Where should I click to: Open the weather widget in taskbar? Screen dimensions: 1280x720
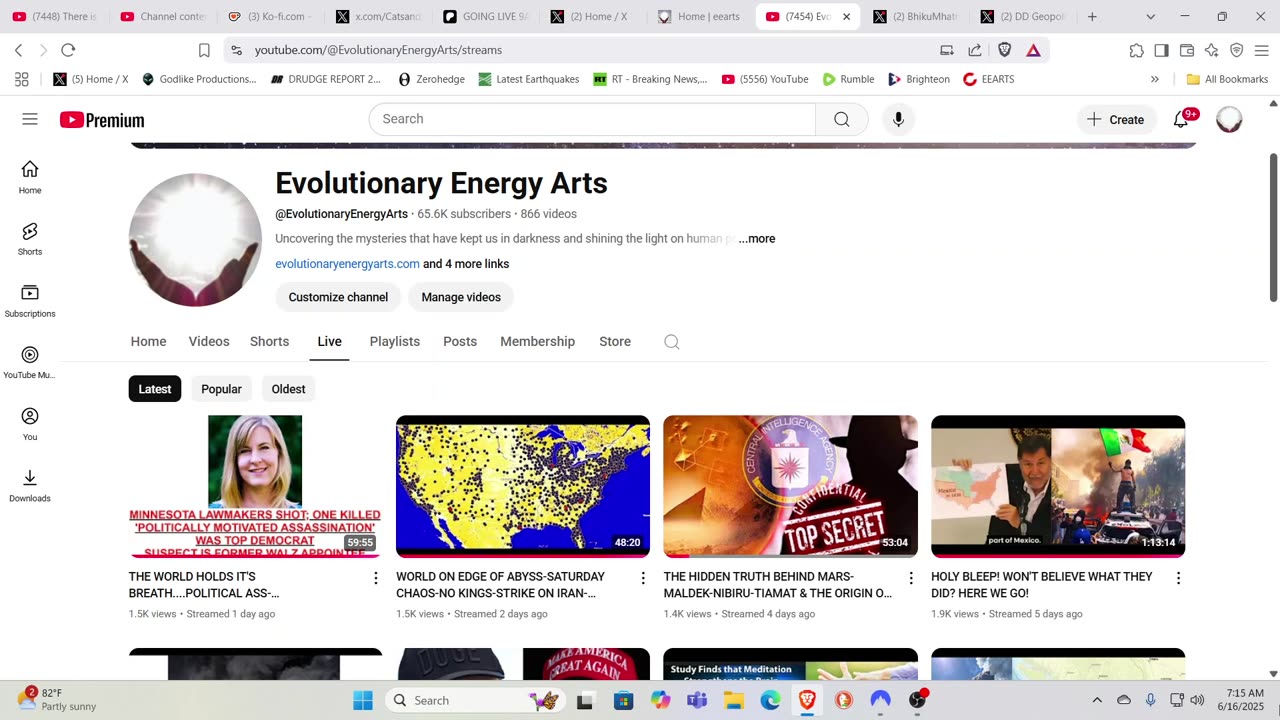coord(58,699)
